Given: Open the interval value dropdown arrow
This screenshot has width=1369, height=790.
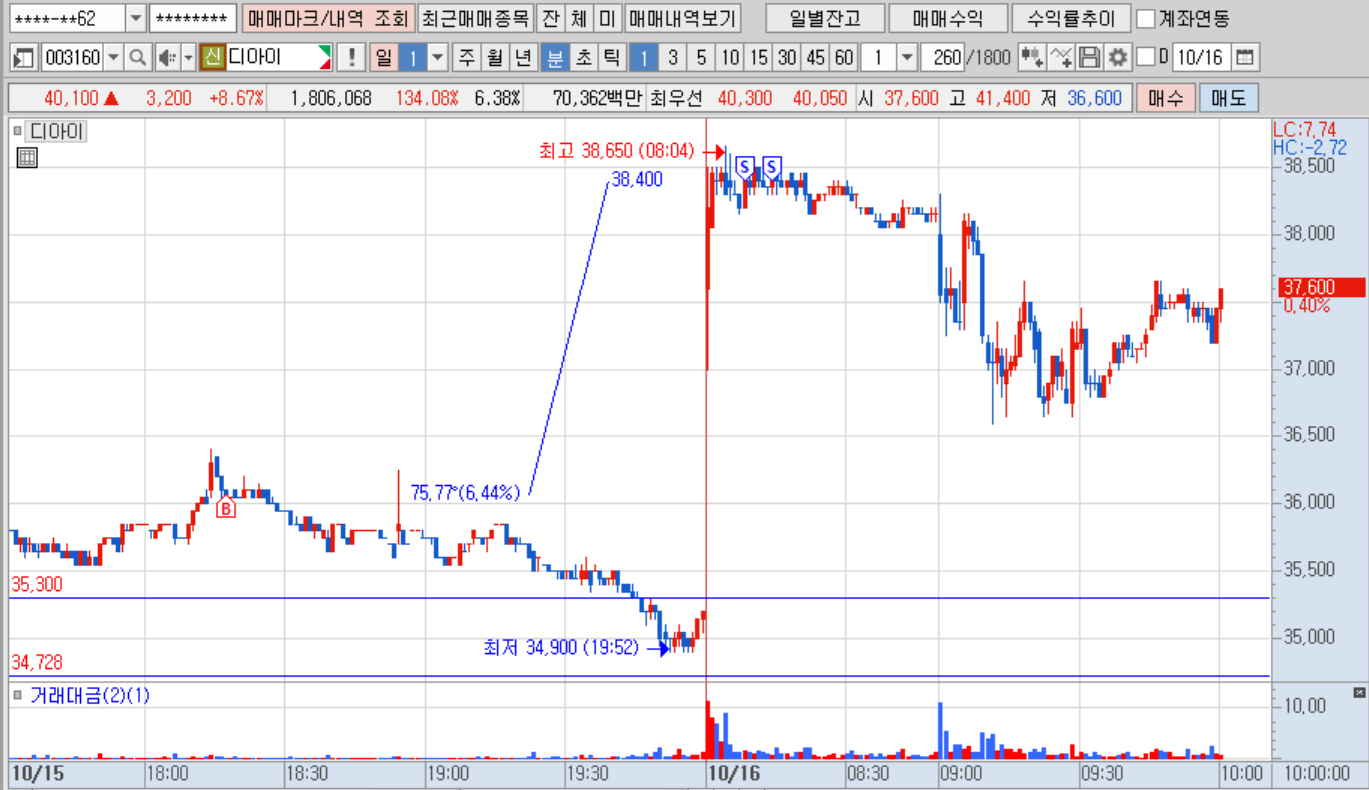Looking at the screenshot, I should [907, 57].
